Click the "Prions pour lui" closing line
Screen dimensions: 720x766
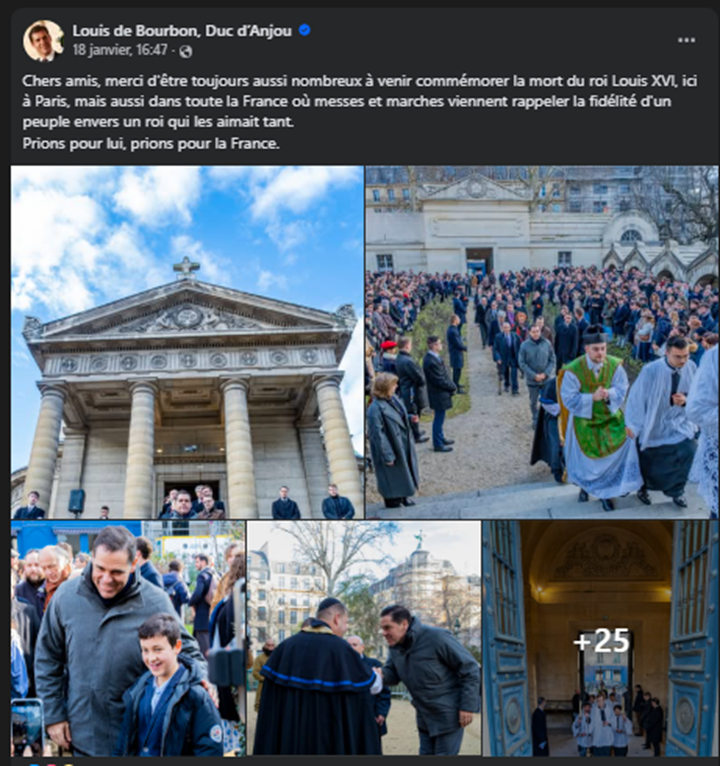(151, 144)
